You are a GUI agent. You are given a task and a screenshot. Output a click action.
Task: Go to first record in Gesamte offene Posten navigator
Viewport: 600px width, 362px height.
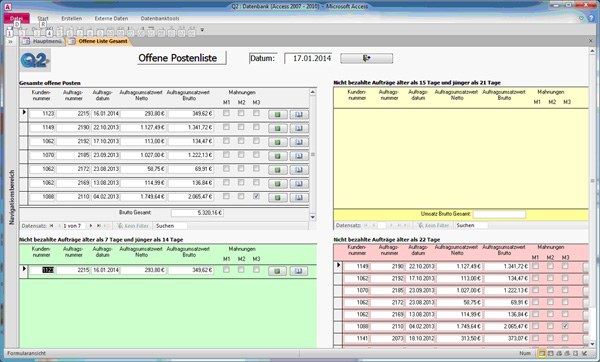(52, 226)
